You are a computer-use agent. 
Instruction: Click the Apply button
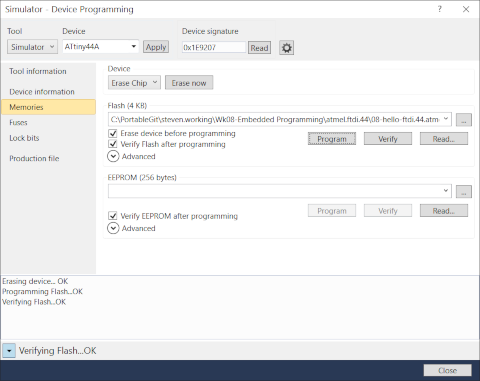pyautogui.click(x=156, y=47)
